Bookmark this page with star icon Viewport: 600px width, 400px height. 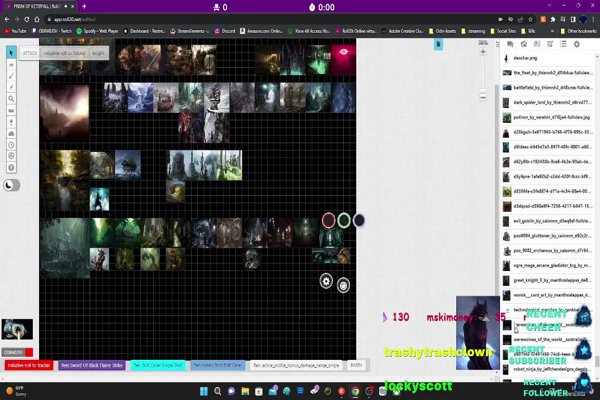pos(530,19)
